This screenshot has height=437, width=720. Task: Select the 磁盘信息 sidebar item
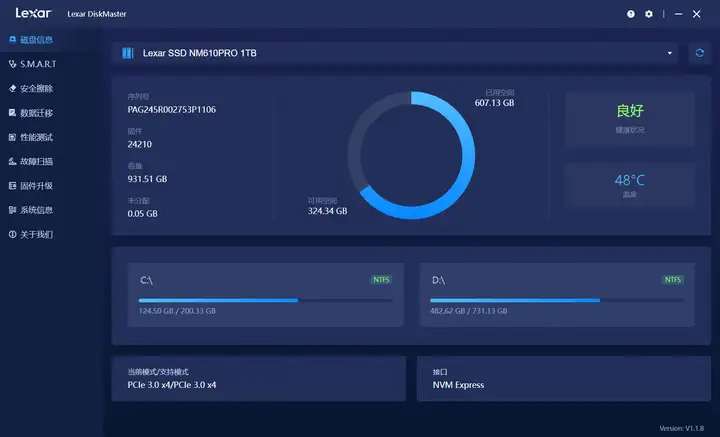point(31,40)
